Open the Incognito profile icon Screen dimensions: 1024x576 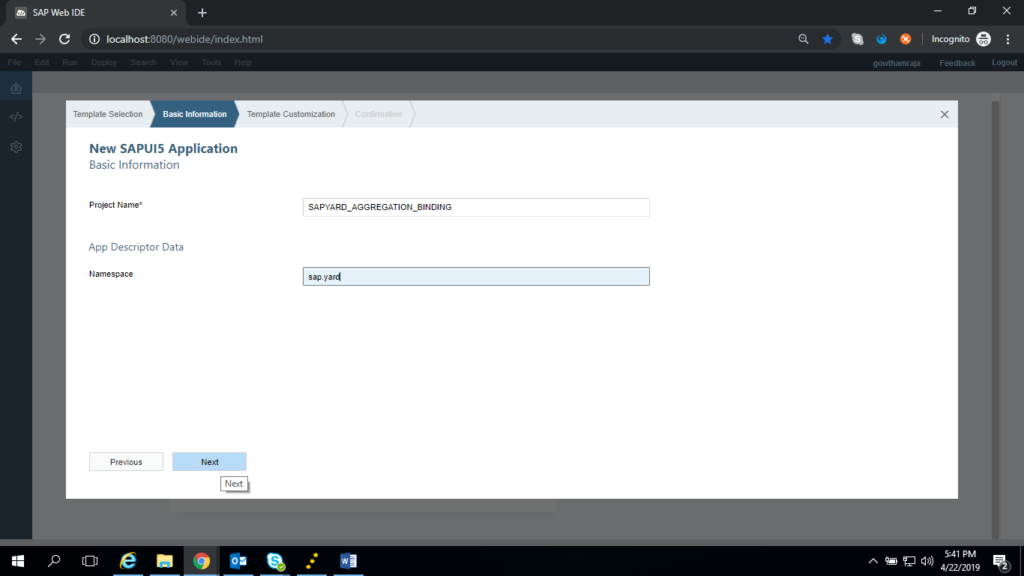(984, 39)
